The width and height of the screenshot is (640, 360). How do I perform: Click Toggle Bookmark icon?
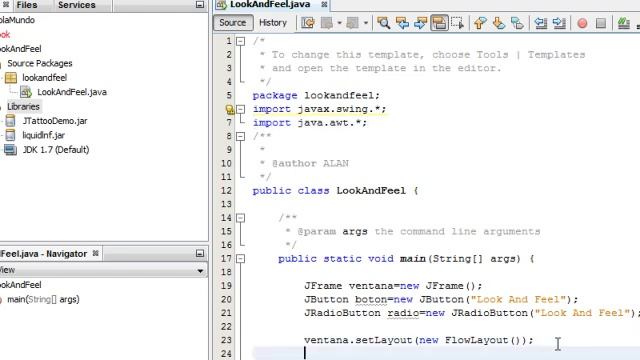tap(517, 23)
